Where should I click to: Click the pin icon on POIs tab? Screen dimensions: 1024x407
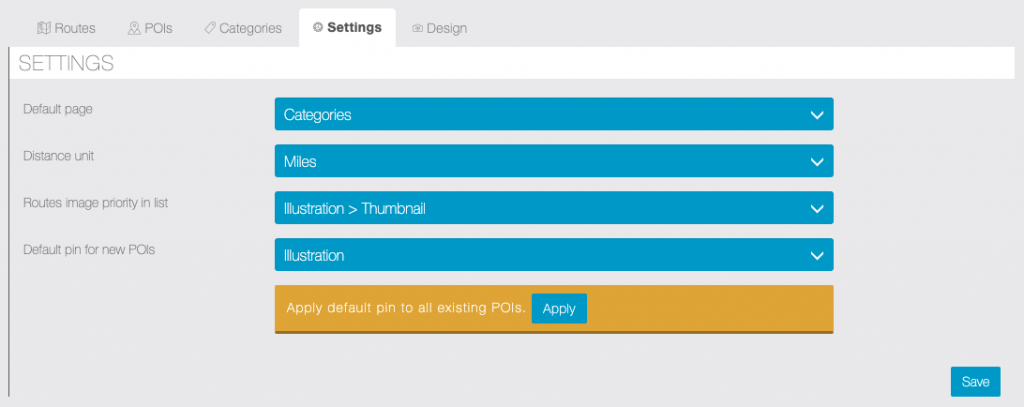point(133,28)
